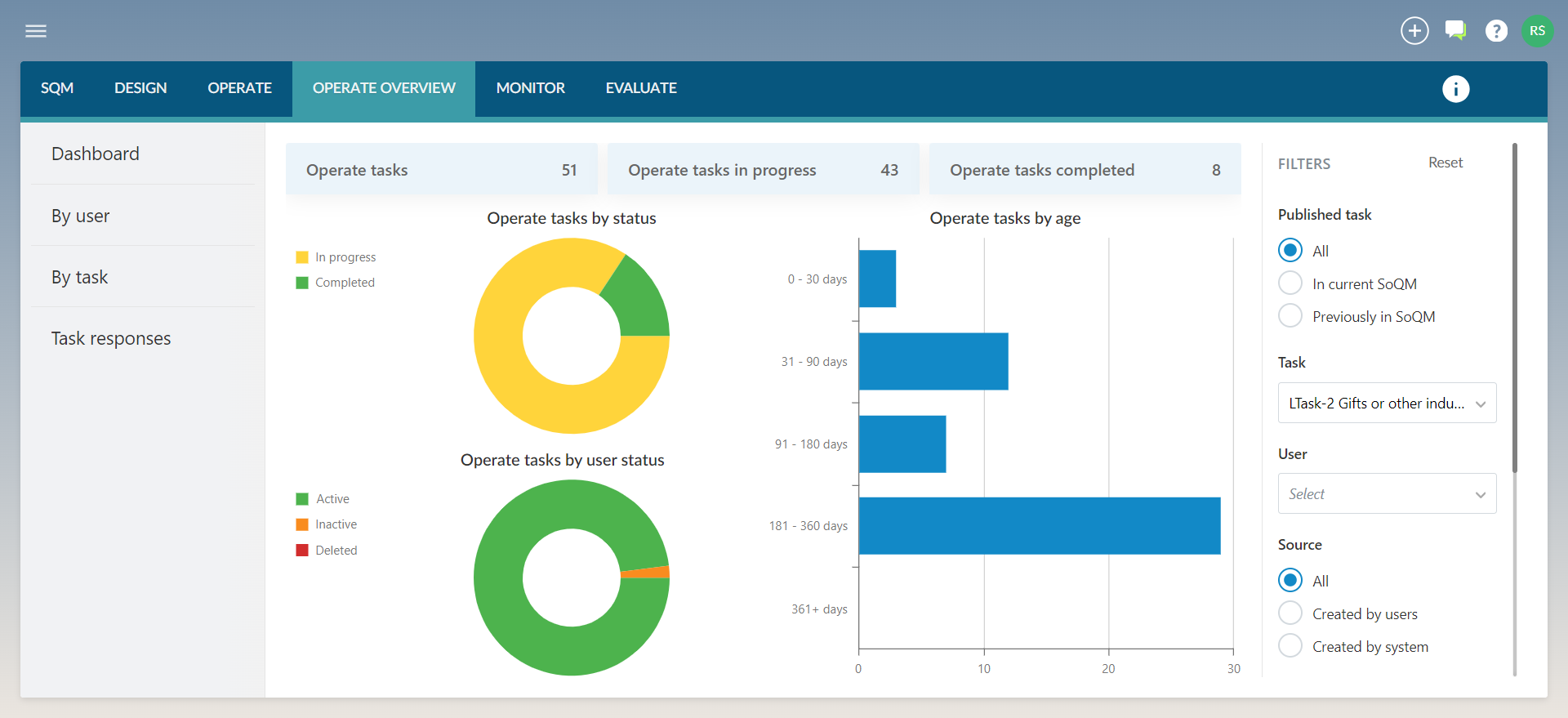Open the User select dropdown

tap(1387, 494)
